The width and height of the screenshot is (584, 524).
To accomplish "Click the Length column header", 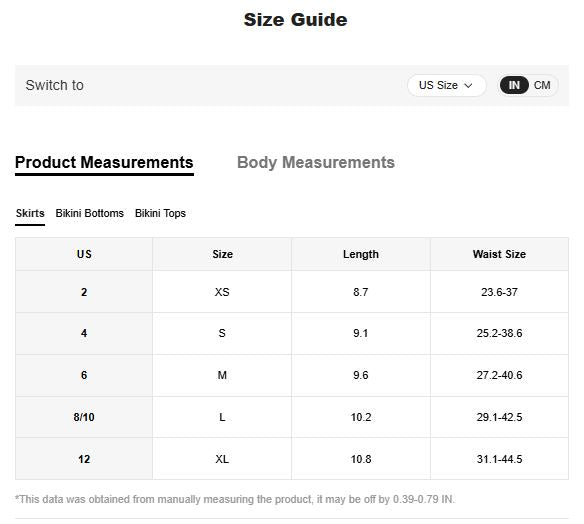I will click(x=361, y=254).
